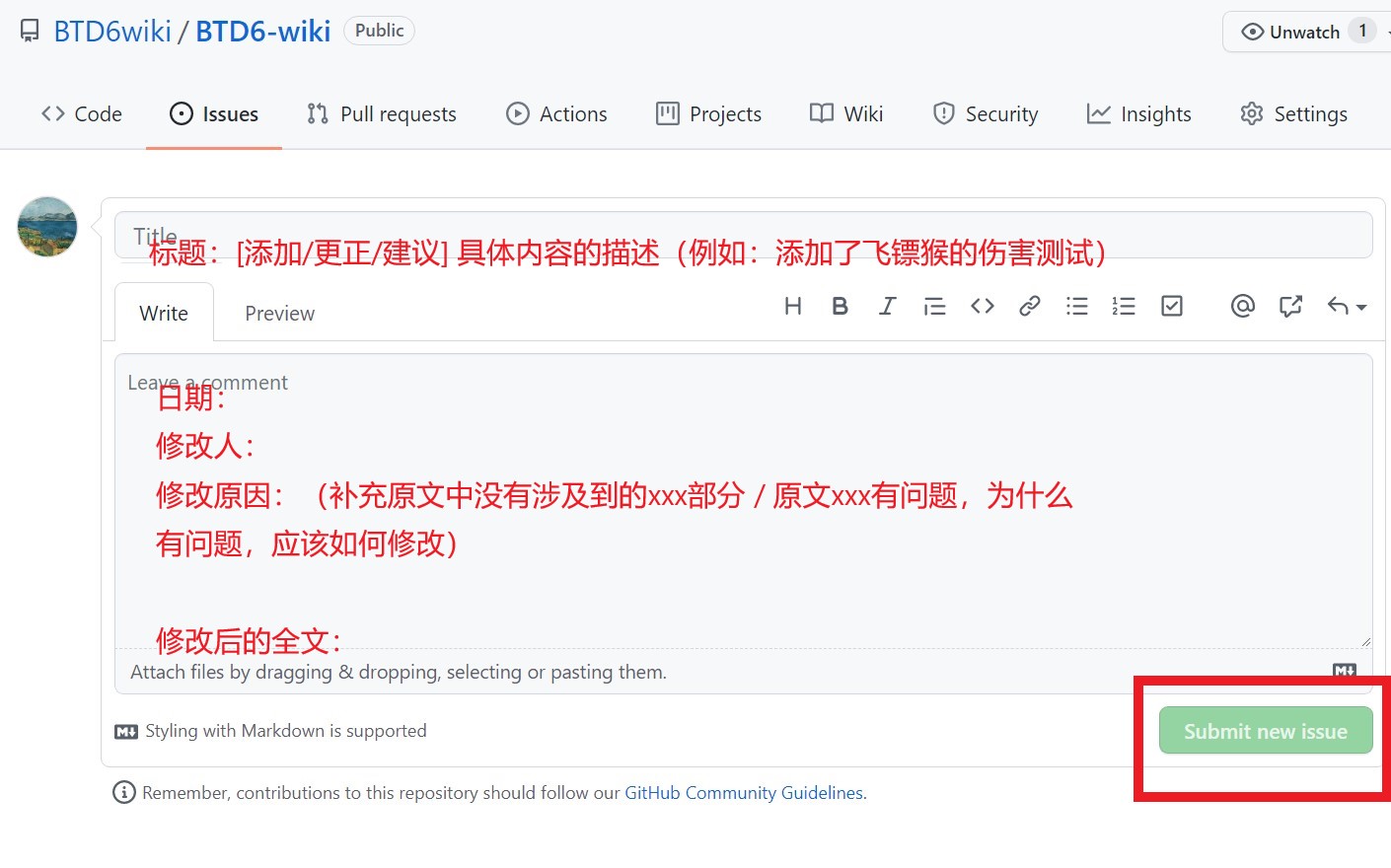Open GitHub Community Guidelines link
The height and width of the screenshot is (868, 1391).
coord(744,793)
